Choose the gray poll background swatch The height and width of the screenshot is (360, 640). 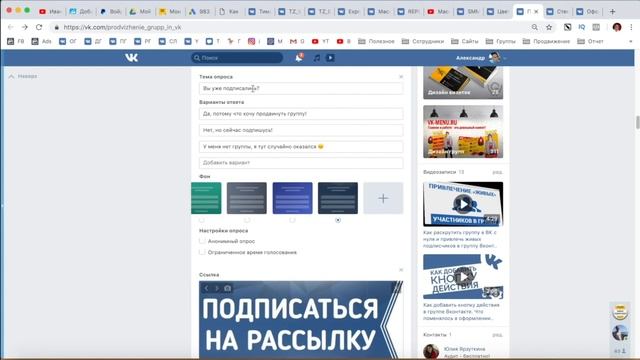247,198
